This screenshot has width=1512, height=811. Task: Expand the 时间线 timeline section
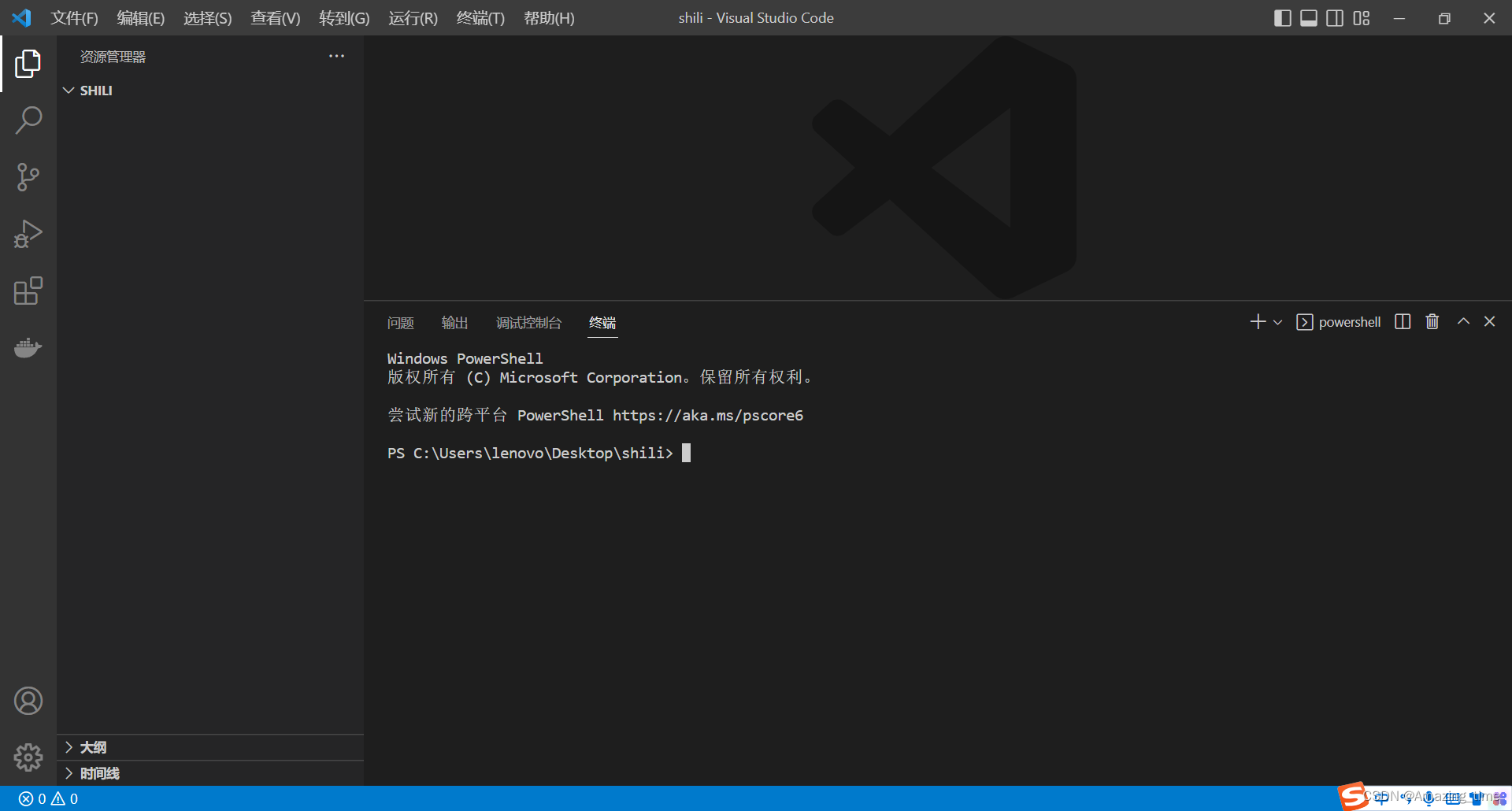coord(210,773)
